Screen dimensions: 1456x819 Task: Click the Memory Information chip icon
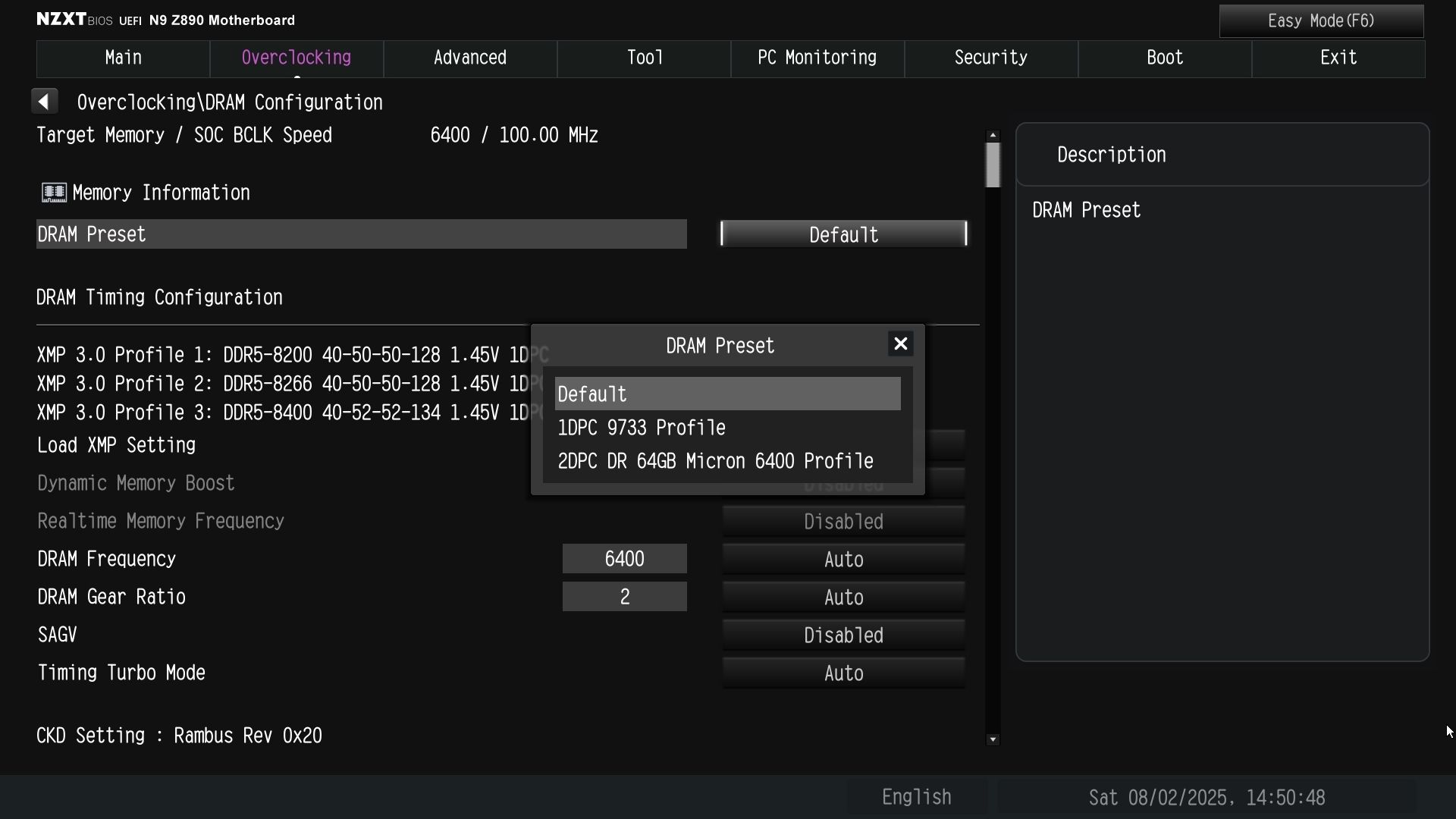coord(54,193)
